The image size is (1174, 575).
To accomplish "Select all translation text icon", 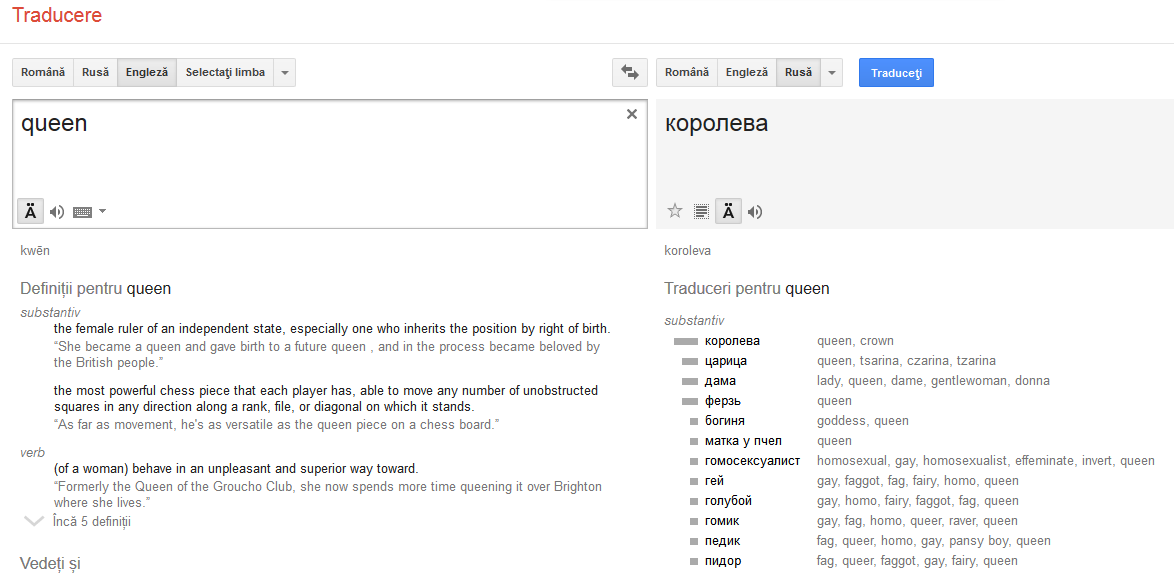I will click(x=701, y=212).
